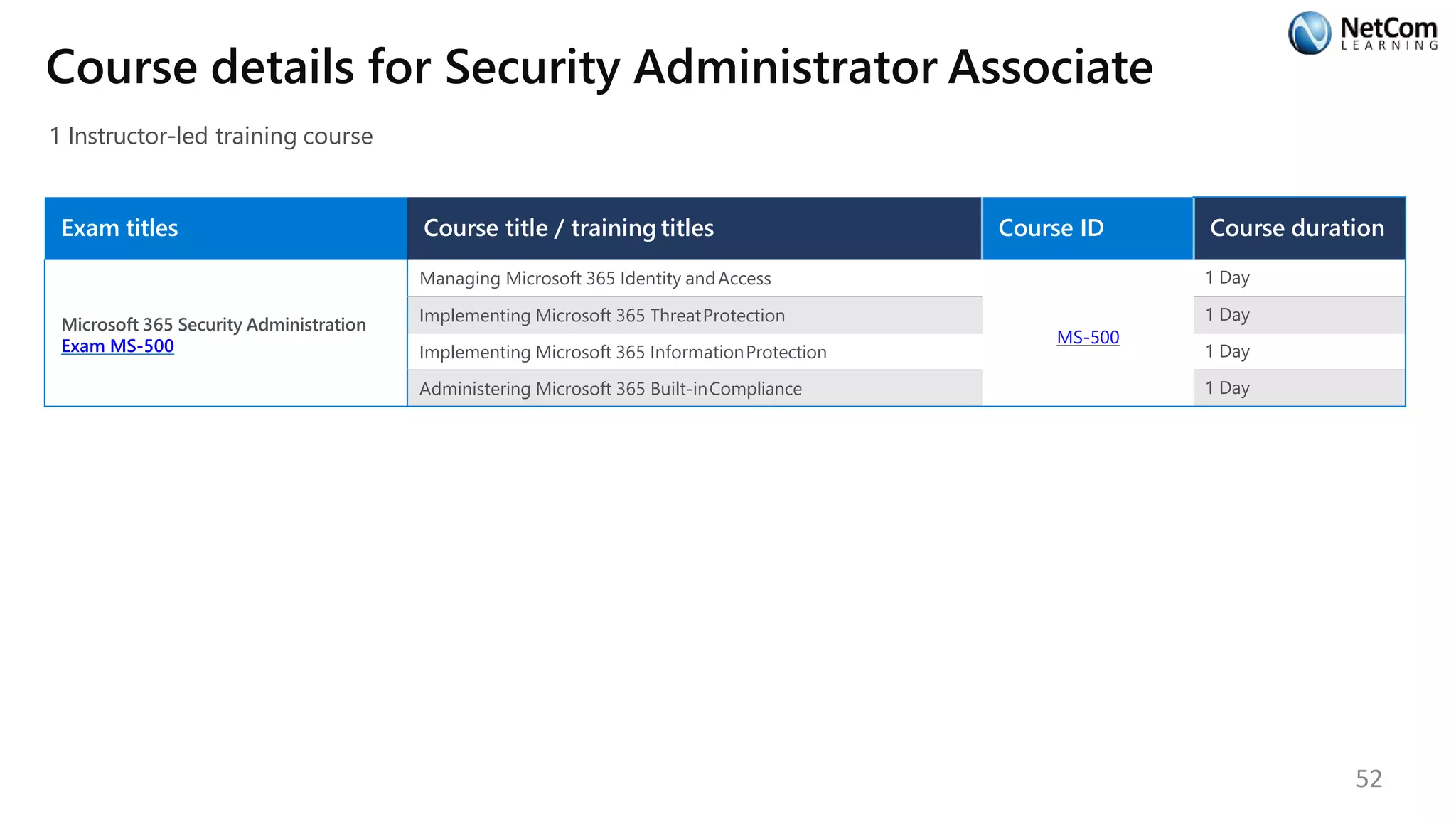Select 'Implementing Microsoft 365 Threat Protection' row

click(695, 315)
